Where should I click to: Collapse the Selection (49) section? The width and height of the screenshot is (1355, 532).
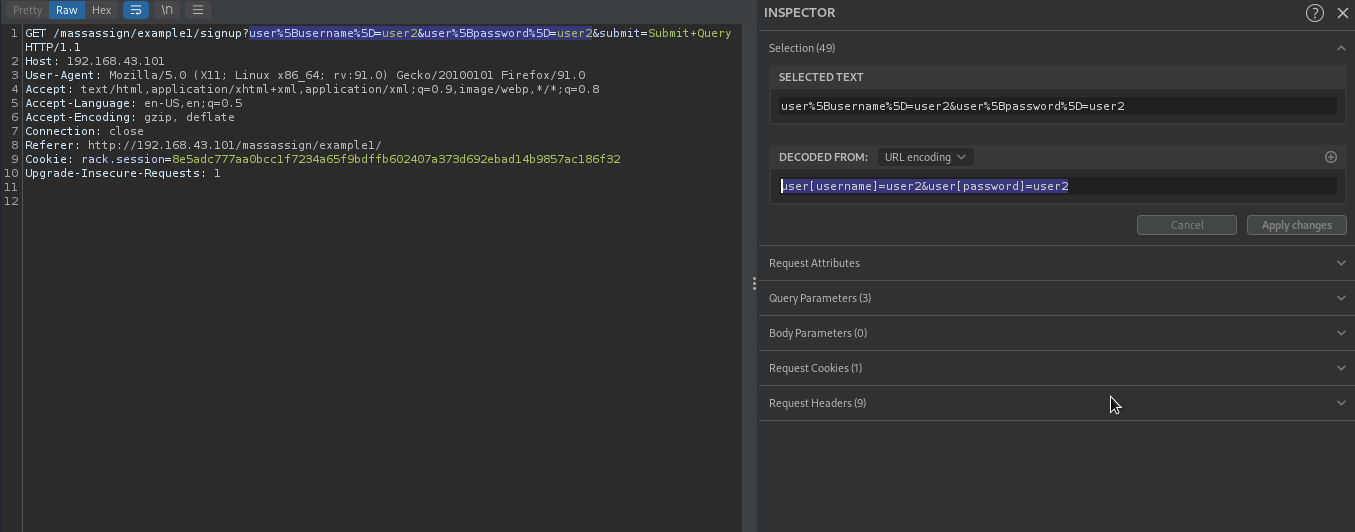coord(1056,48)
